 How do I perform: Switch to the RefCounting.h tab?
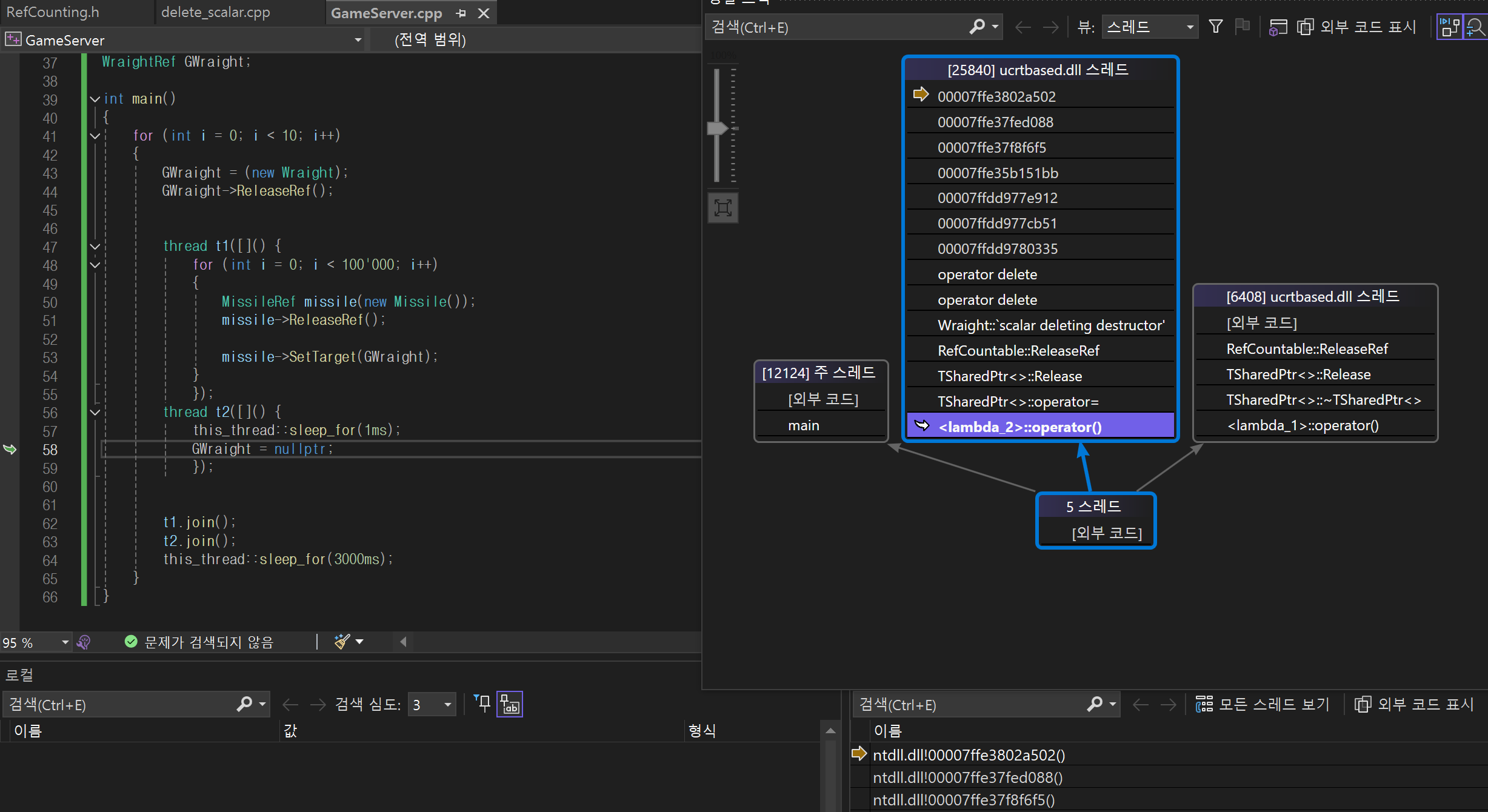coord(53,12)
